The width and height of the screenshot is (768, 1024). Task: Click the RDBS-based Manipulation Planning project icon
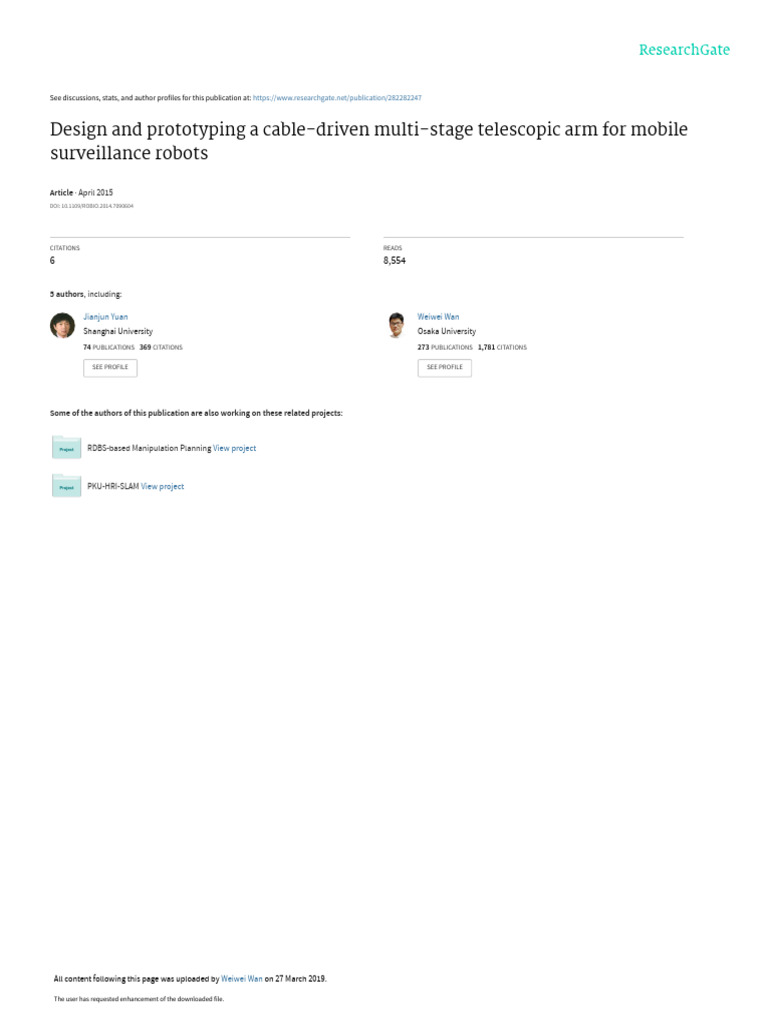(x=66, y=449)
